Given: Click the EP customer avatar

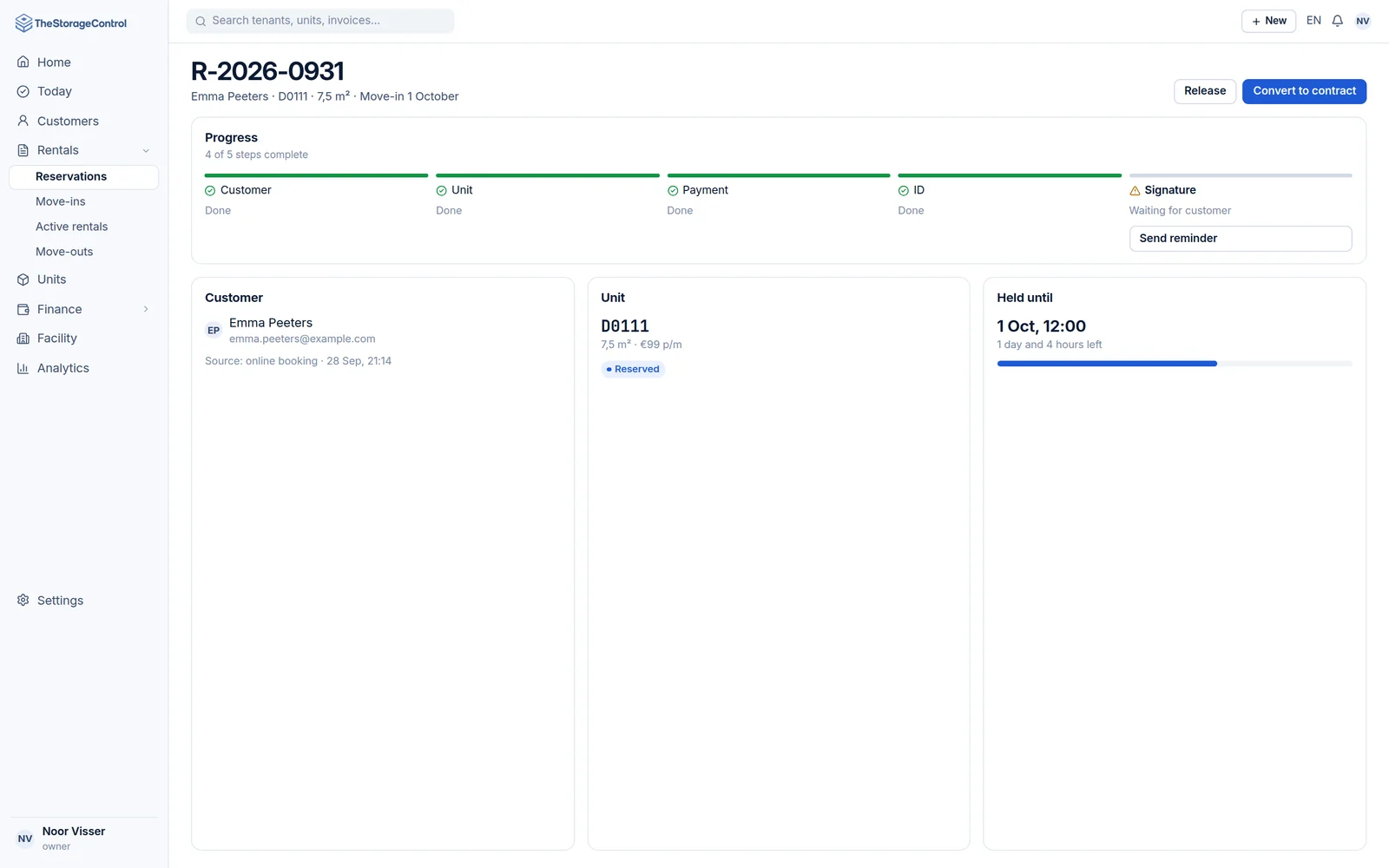Looking at the screenshot, I should [x=214, y=330].
